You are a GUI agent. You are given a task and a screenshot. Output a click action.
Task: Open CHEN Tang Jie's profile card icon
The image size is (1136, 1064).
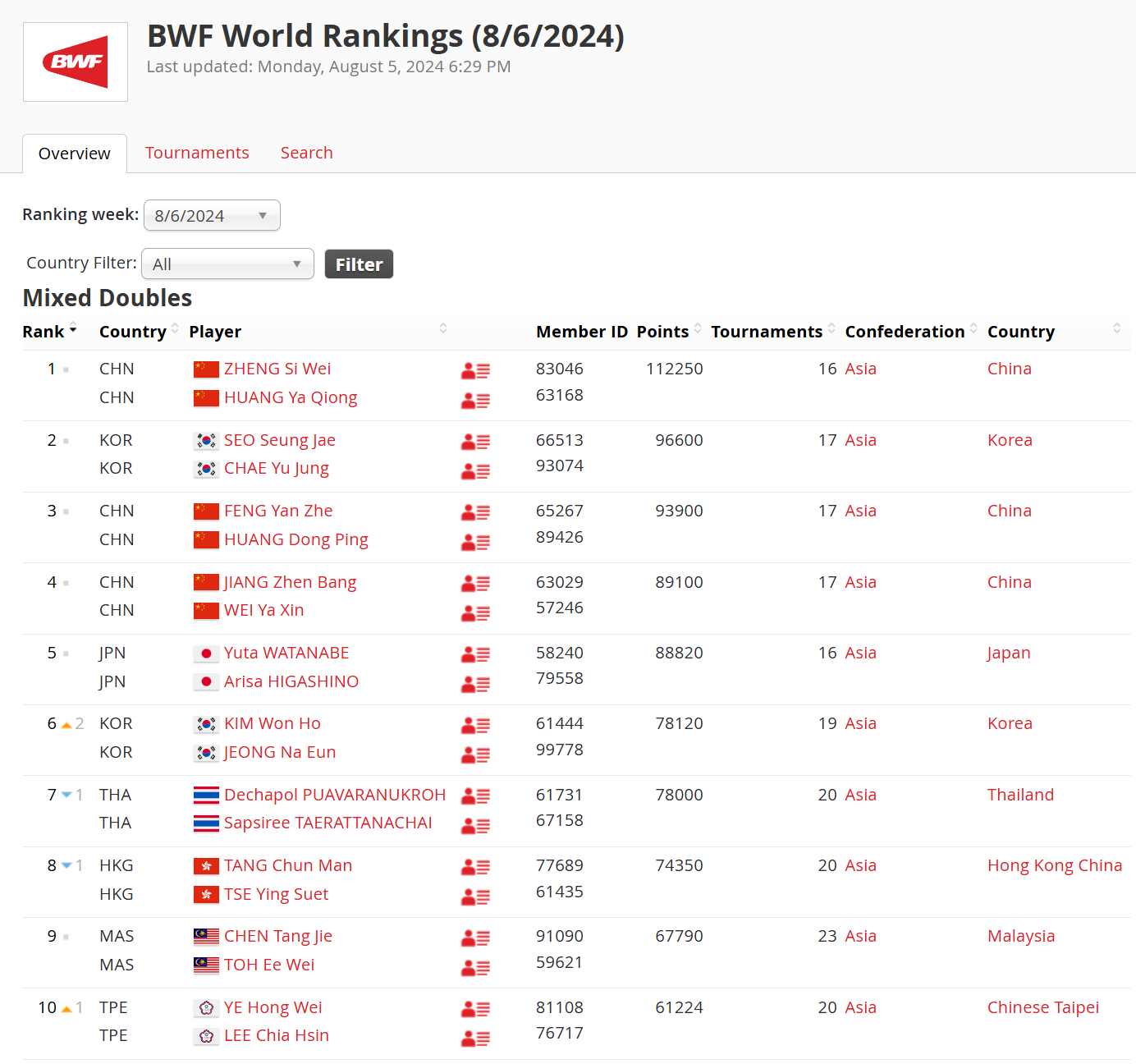(x=475, y=938)
